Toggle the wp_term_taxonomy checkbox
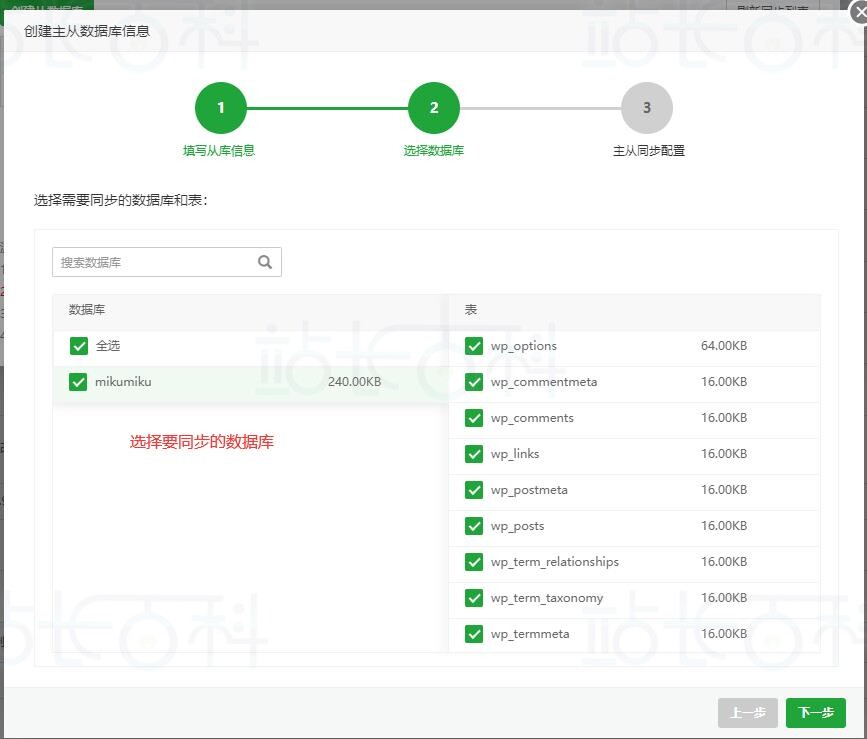The image size is (867, 739). click(474, 598)
